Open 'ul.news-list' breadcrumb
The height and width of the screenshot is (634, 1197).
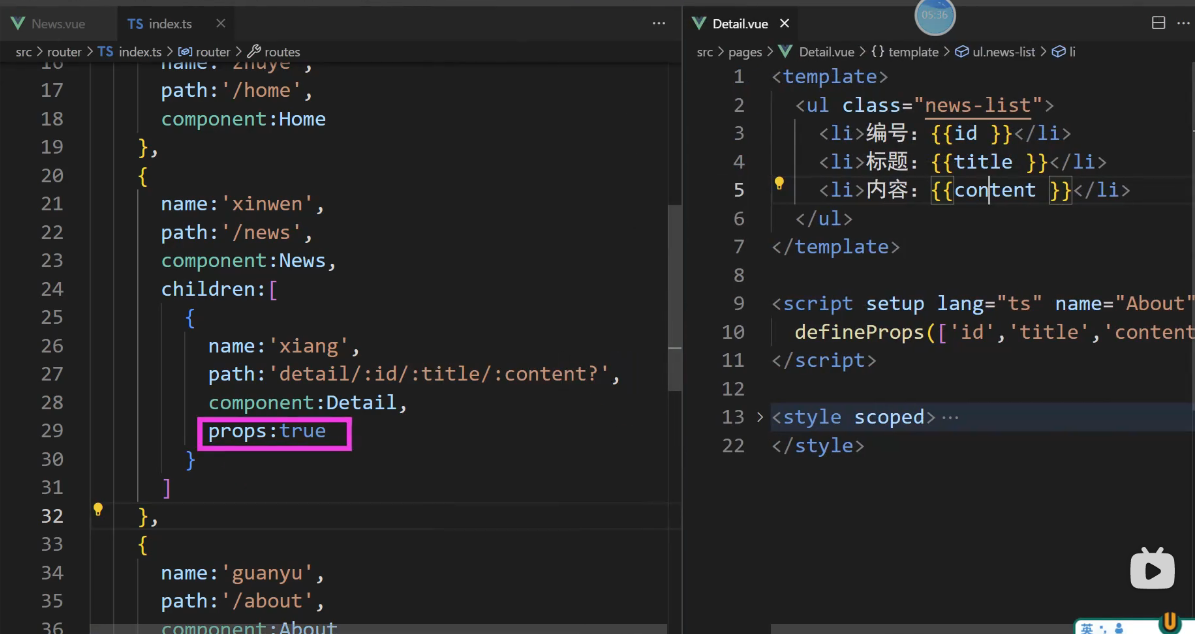click(x=995, y=52)
